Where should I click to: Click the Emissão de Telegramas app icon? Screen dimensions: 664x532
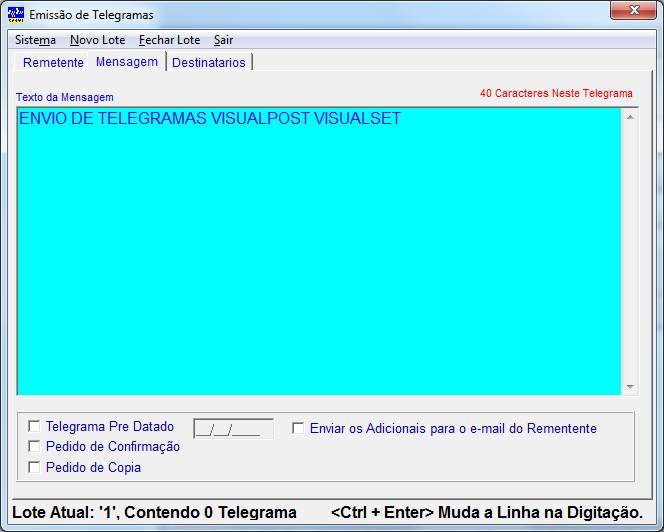point(16,14)
